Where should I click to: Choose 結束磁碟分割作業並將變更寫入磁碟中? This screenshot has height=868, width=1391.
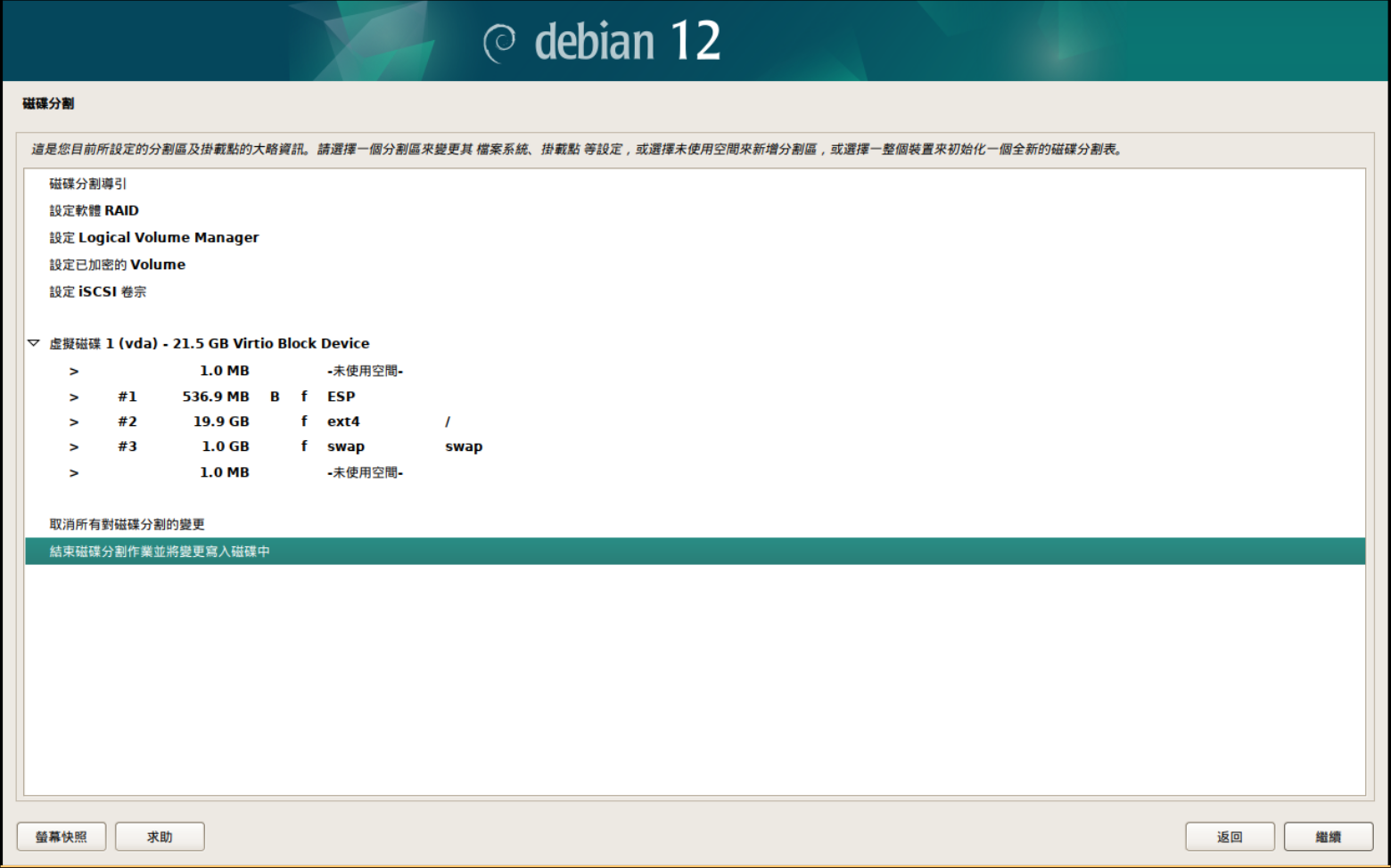(x=160, y=551)
